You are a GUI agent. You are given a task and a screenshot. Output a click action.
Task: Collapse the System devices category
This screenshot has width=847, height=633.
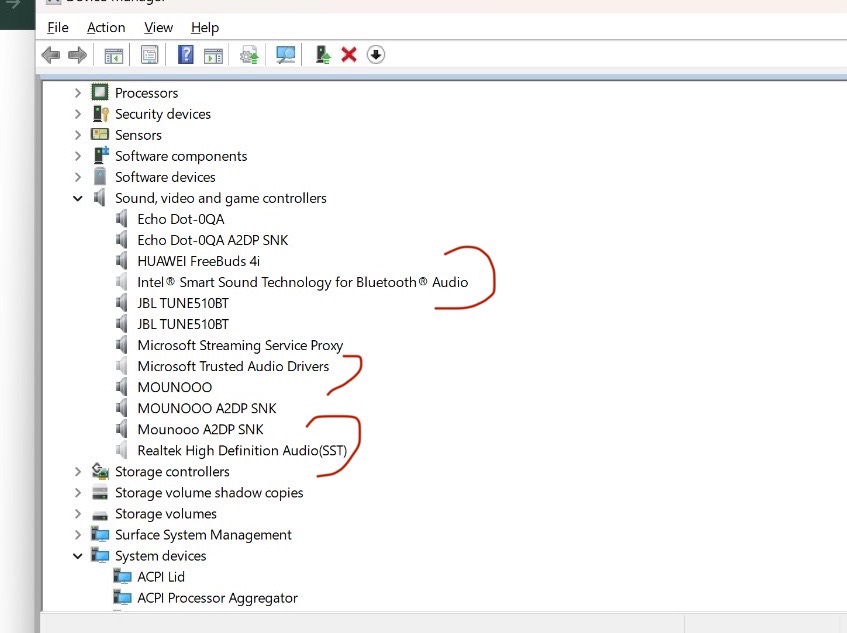click(78, 556)
